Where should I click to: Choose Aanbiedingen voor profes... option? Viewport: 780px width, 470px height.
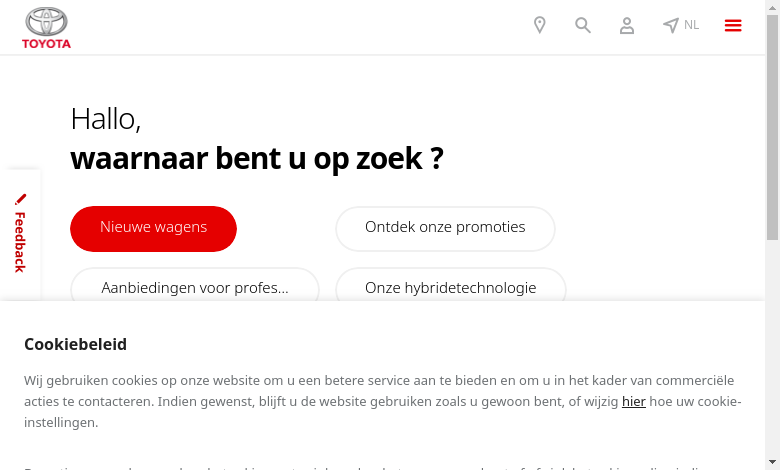click(x=195, y=286)
